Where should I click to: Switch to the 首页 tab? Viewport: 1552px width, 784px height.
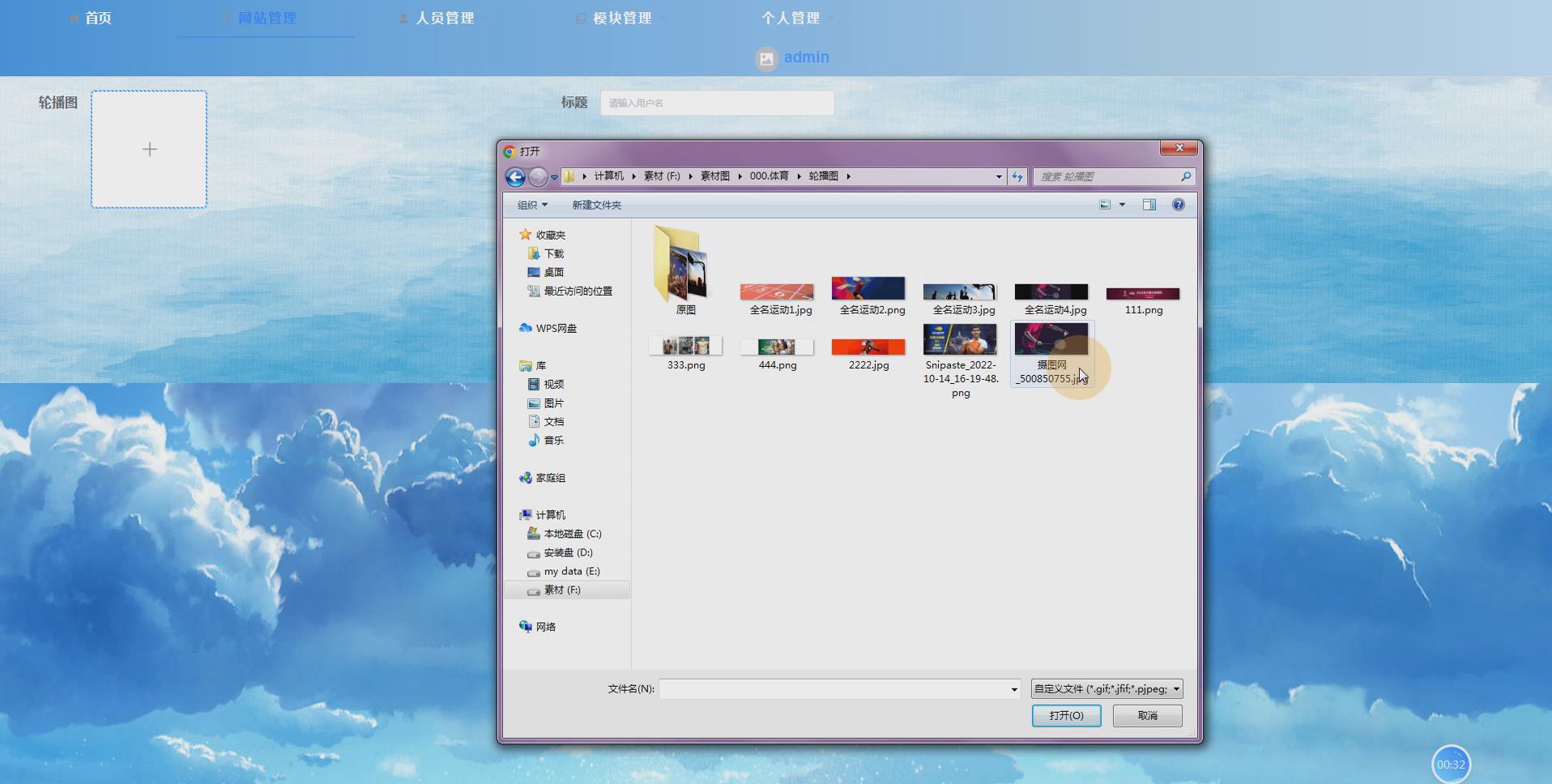point(97,18)
